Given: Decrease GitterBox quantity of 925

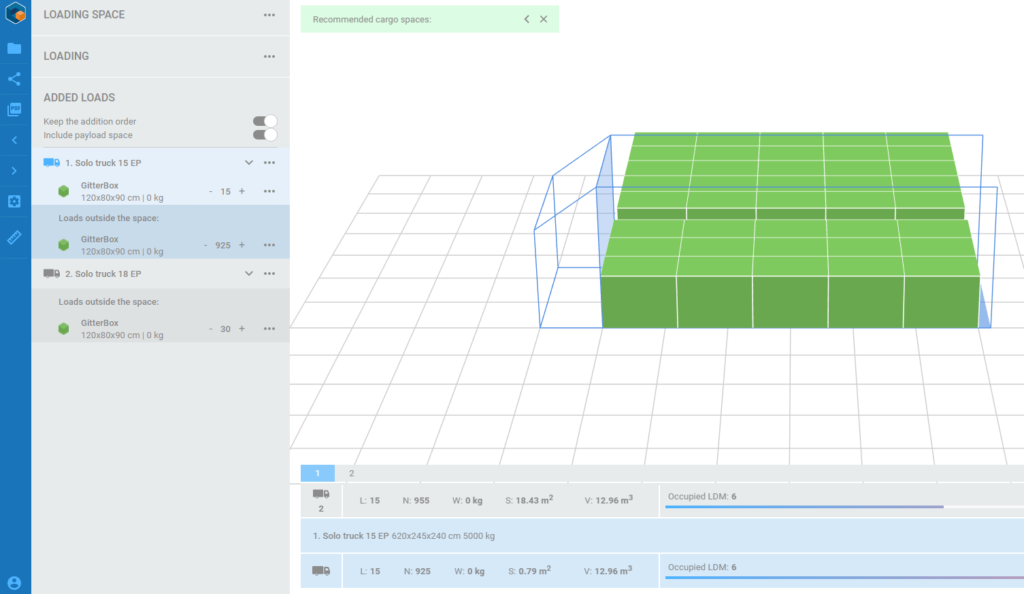Looking at the screenshot, I should tap(206, 245).
